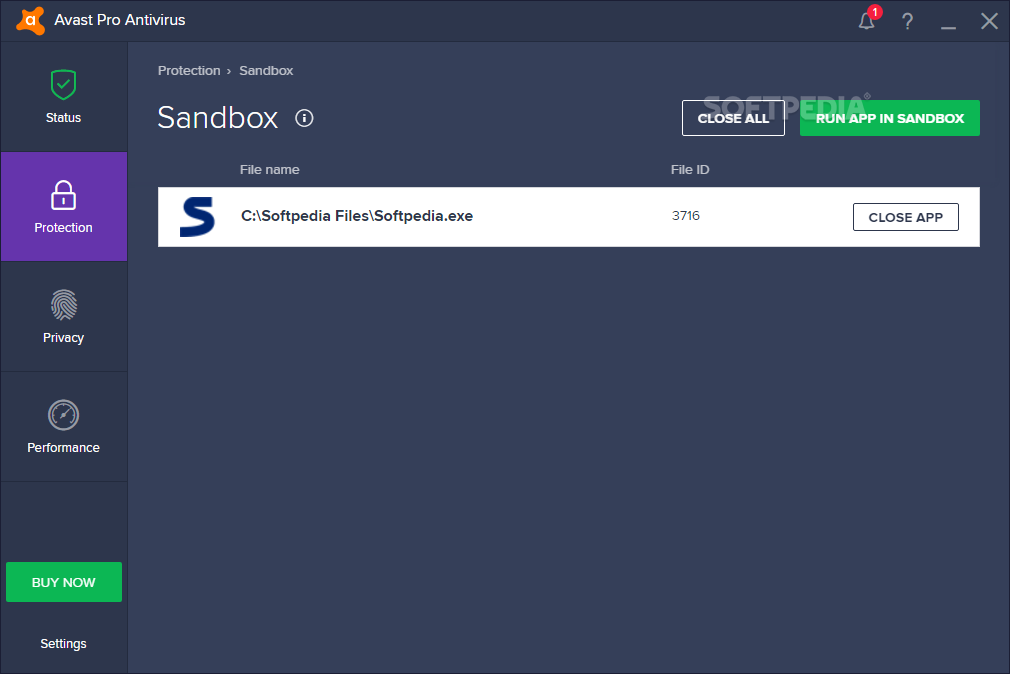This screenshot has height=674, width=1010.
Task: Click the Avast logo icon
Action: [x=30, y=21]
